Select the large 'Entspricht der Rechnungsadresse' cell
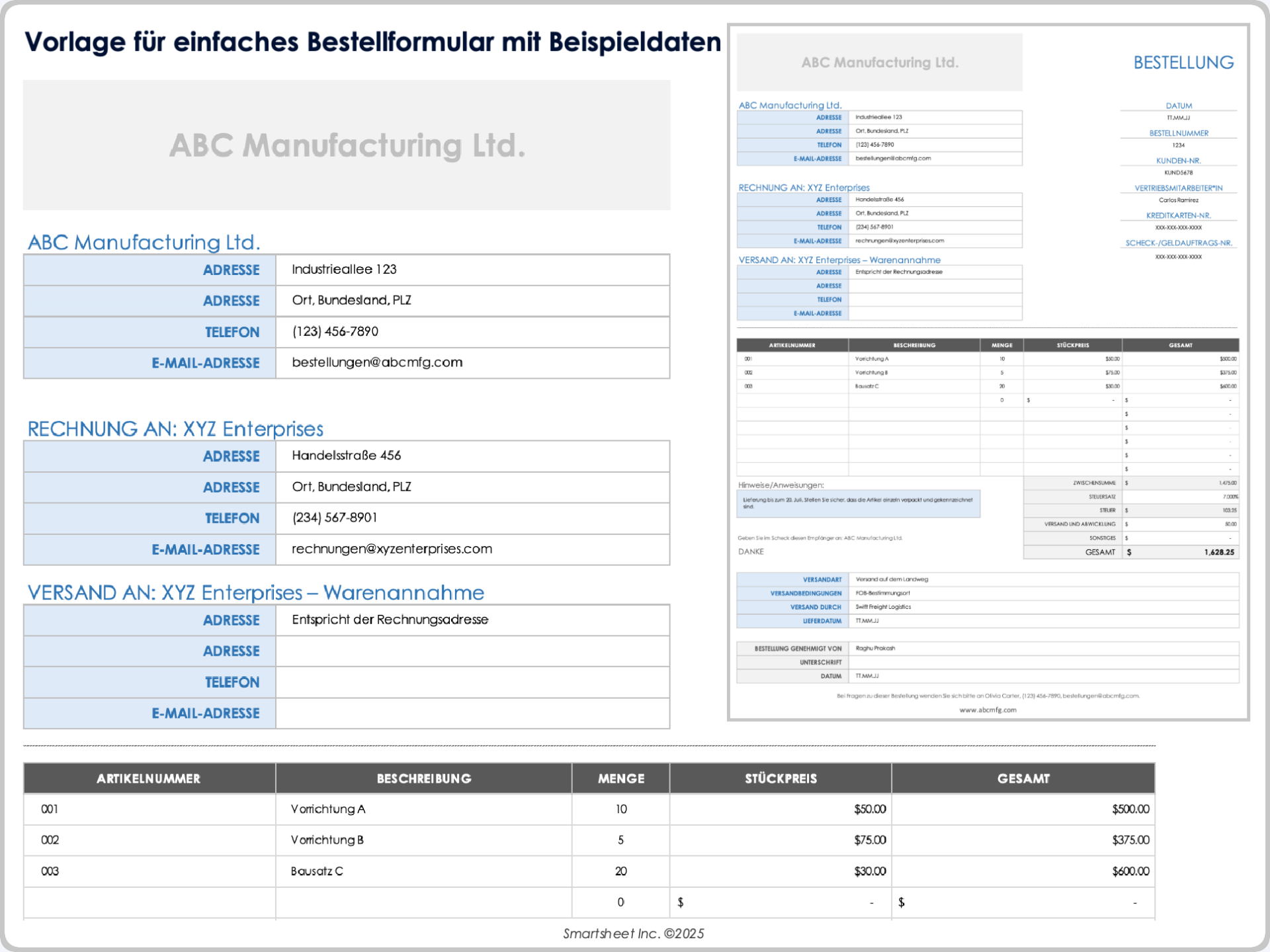 click(x=472, y=620)
